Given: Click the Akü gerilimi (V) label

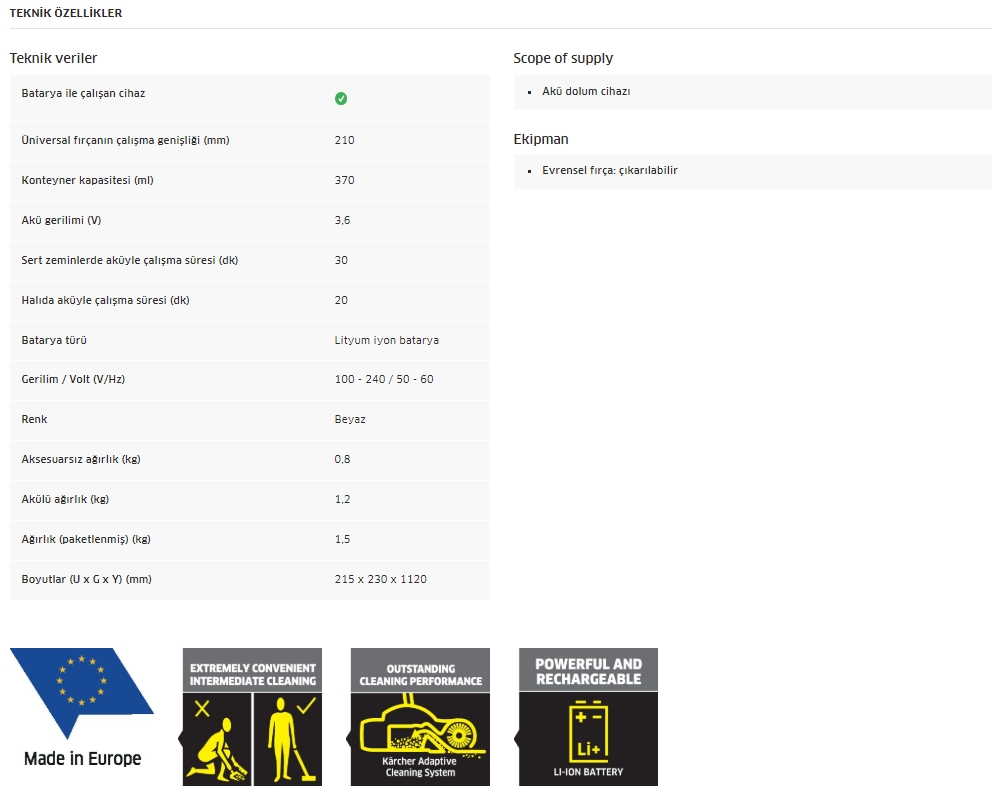Looking at the screenshot, I should pyautogui.click(x=61, y=220).
